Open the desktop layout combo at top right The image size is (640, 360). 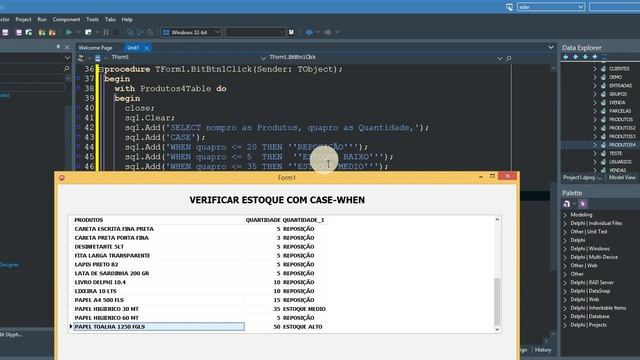coord(551,7)
